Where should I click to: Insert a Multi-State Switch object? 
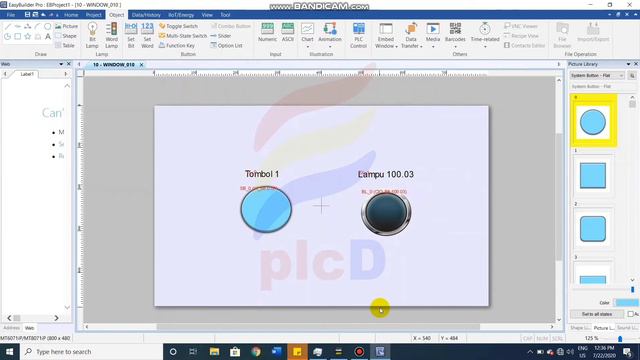tap(182, 36)
